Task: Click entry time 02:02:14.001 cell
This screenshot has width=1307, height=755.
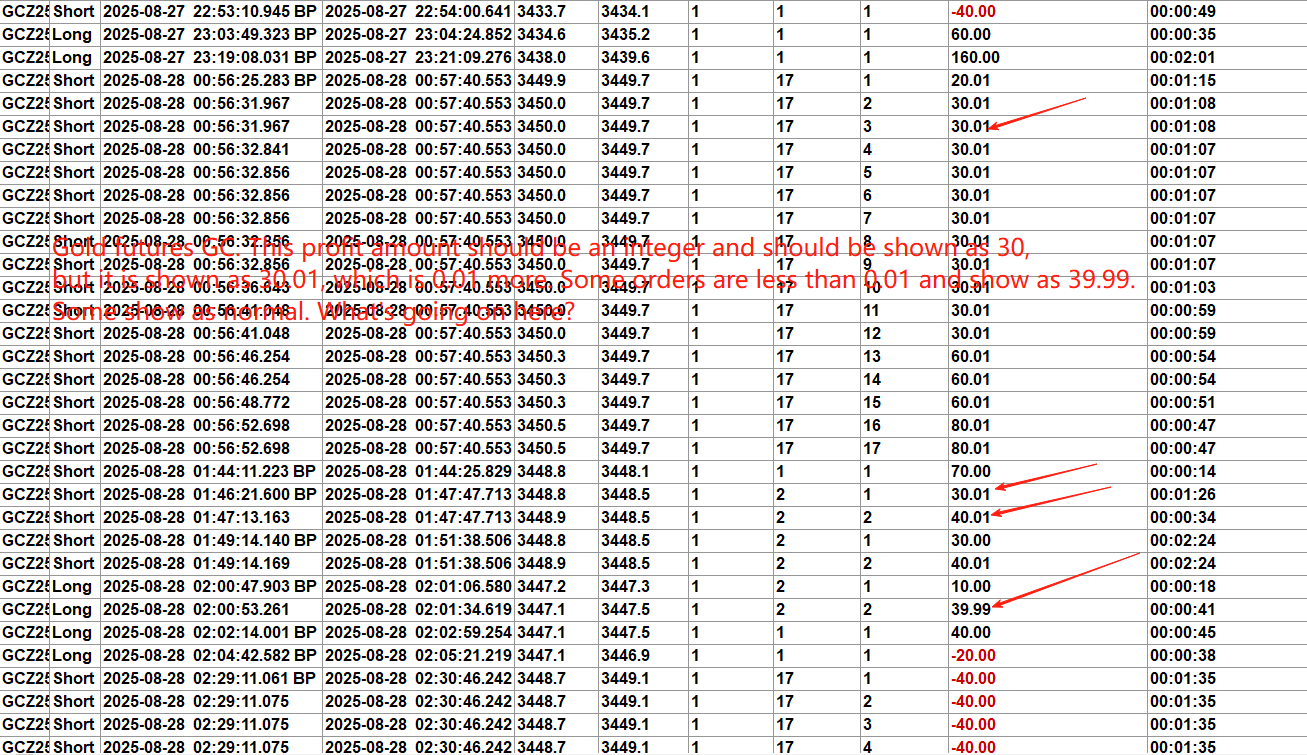Action: [211, 632]
